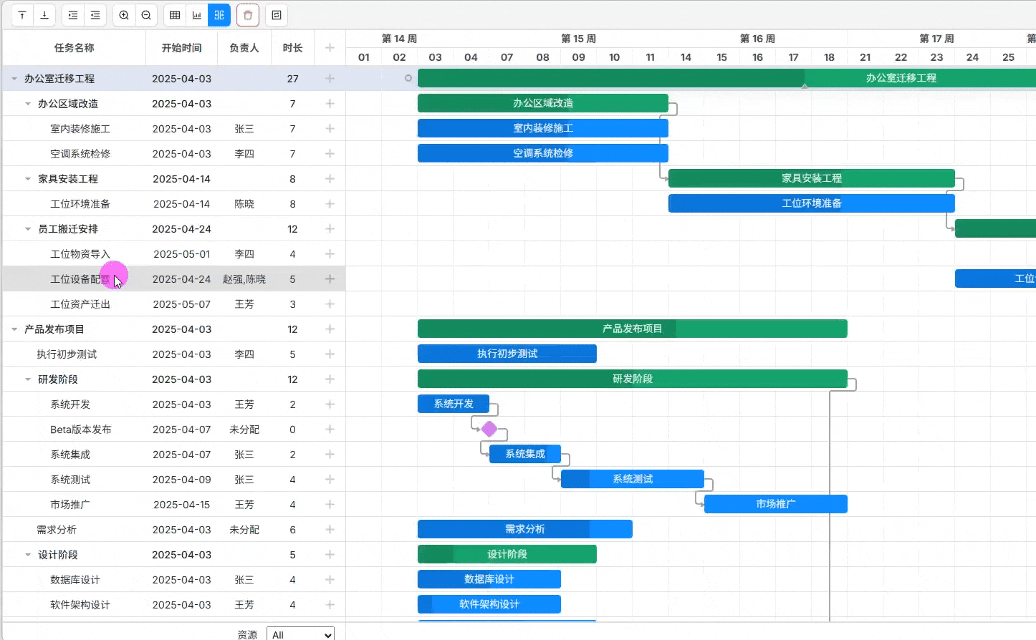Click the 第 16 周 week header
The height and width of the screenshot is (640, 1036).
(757, 39)
